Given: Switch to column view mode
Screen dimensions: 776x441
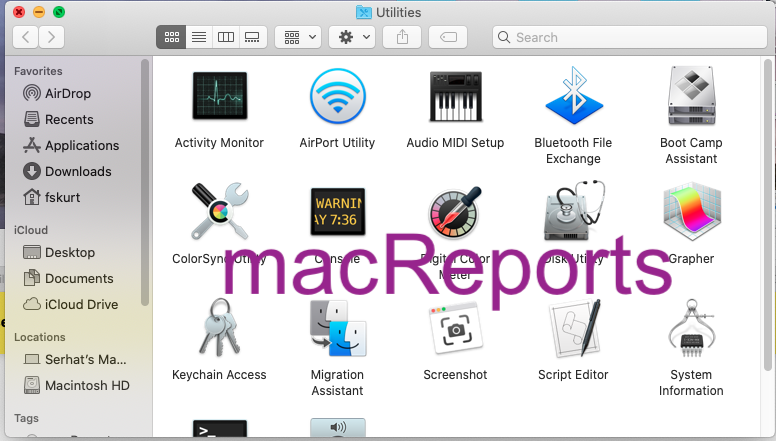Looking at the screenshot, I should [x=226, y=37].
